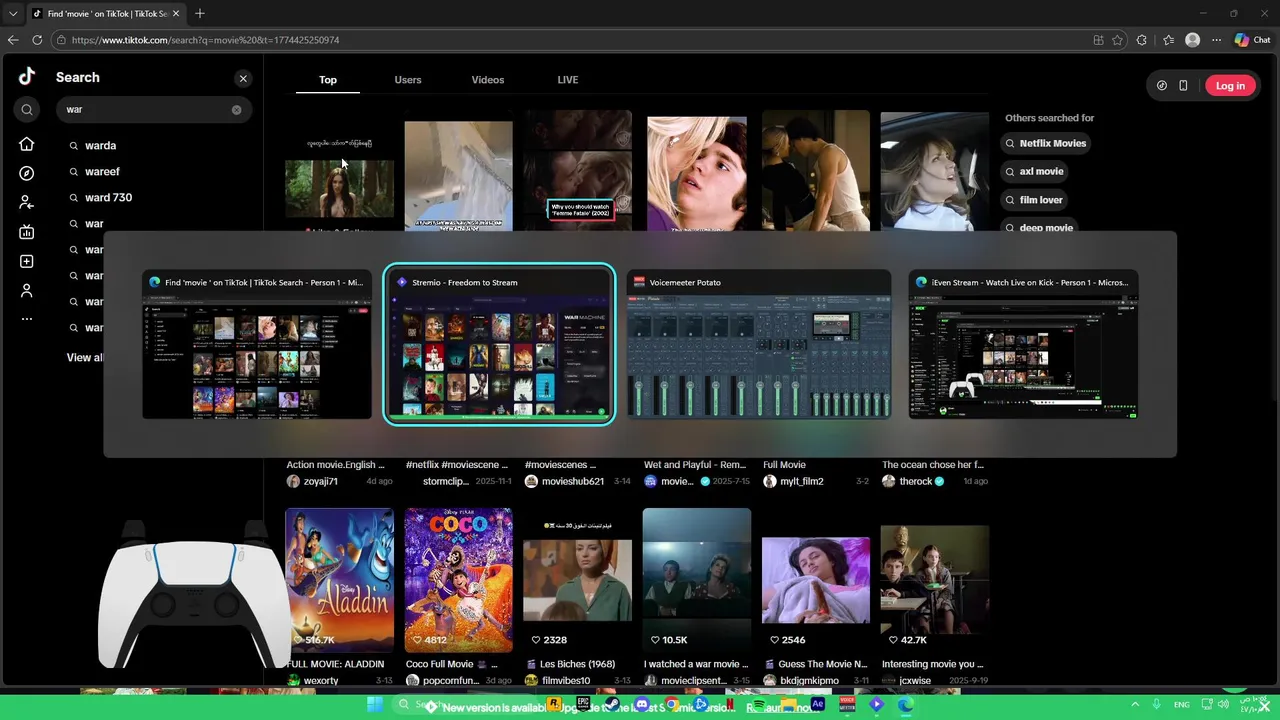
Task: Open the LIVE icon in the TikTok sidebar
Action: pos(27,232)
